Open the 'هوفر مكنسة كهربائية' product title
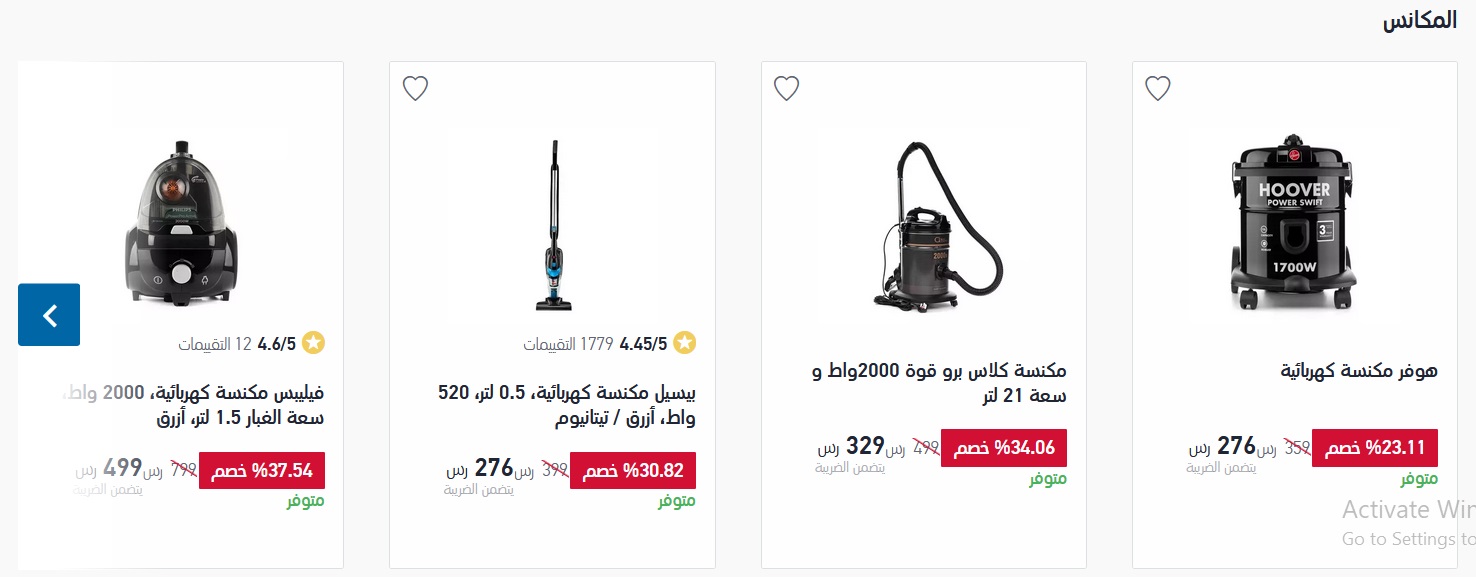 tap(1359, 371)
